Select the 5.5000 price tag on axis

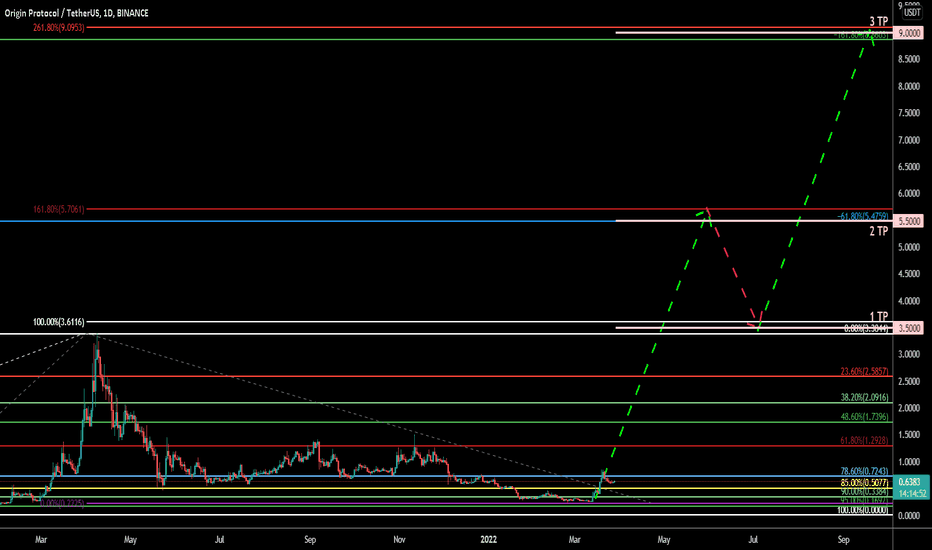pos(909,221)
